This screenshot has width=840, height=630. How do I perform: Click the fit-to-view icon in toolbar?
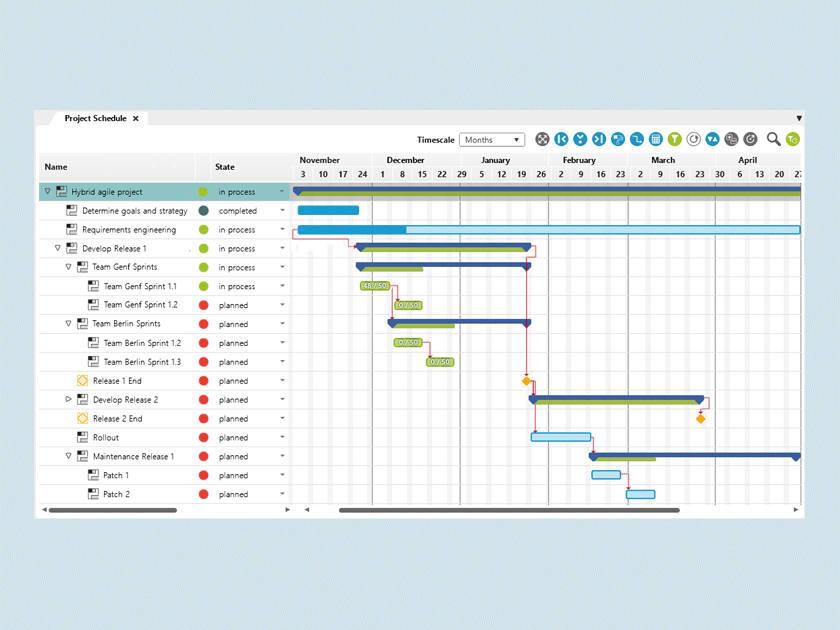point(542,140)
